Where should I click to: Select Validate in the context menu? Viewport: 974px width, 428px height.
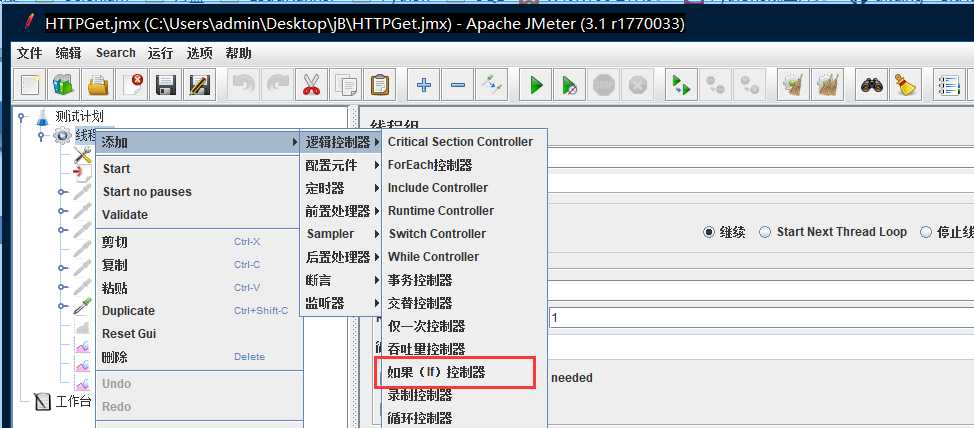coord(199,215)
